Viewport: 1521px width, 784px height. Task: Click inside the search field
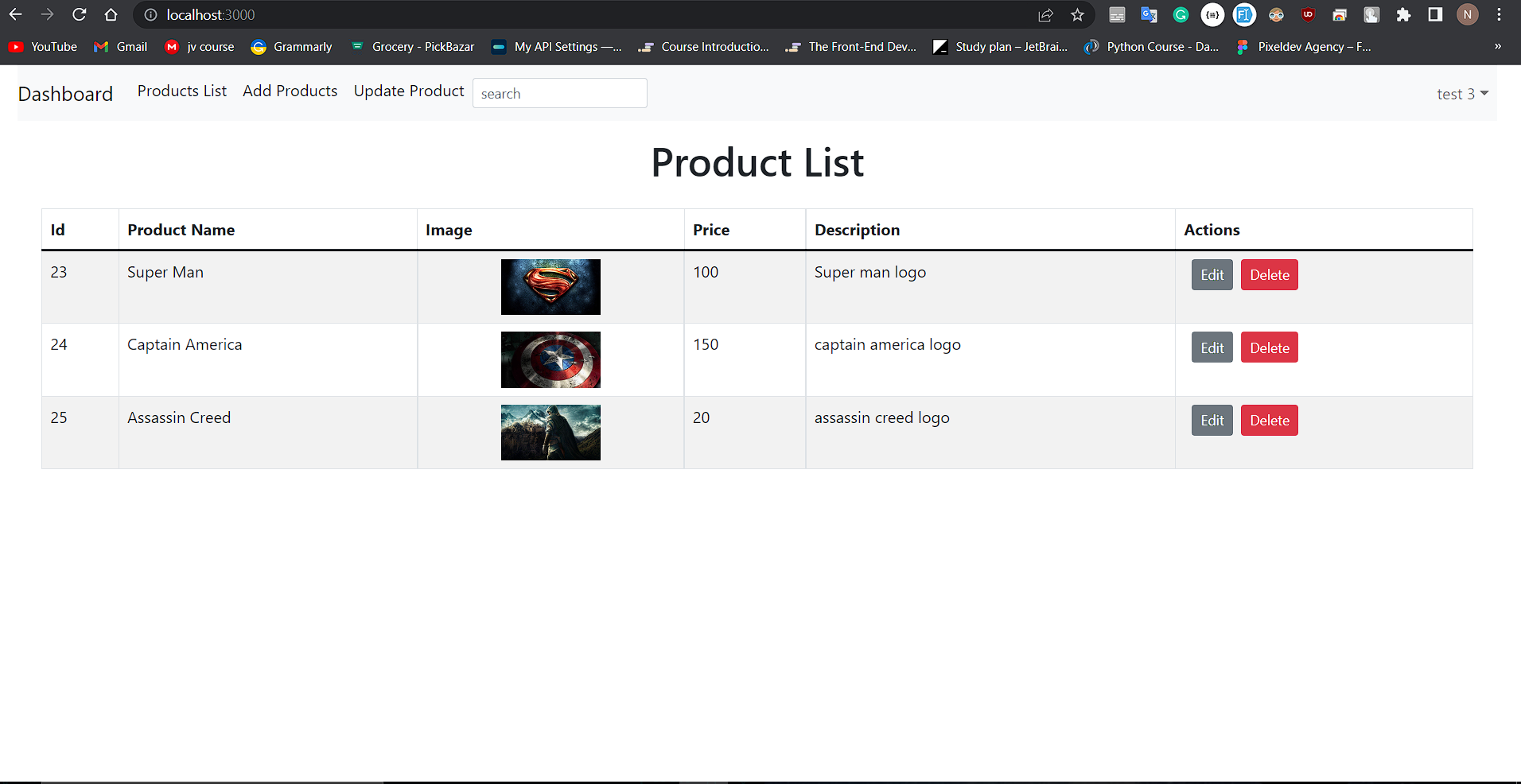pyautogui.click(x=559, y=93)
